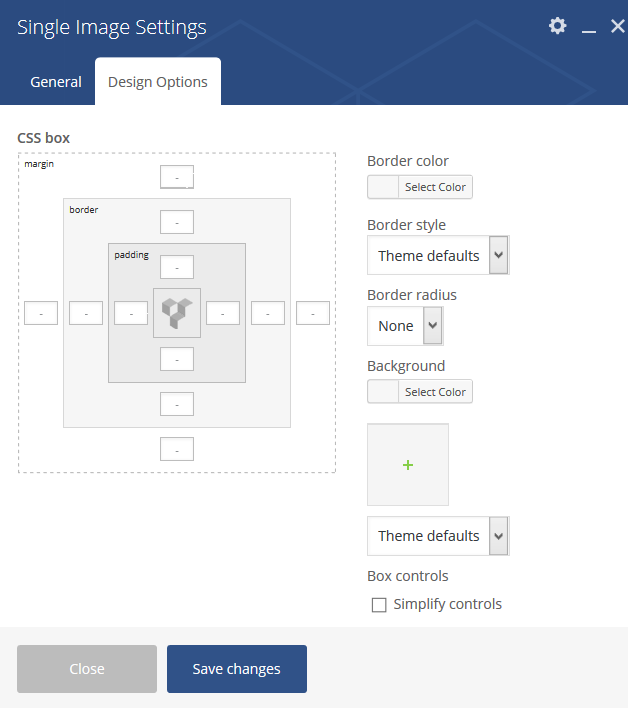
Task: Open the Border color picker
Action: (420, 187)
